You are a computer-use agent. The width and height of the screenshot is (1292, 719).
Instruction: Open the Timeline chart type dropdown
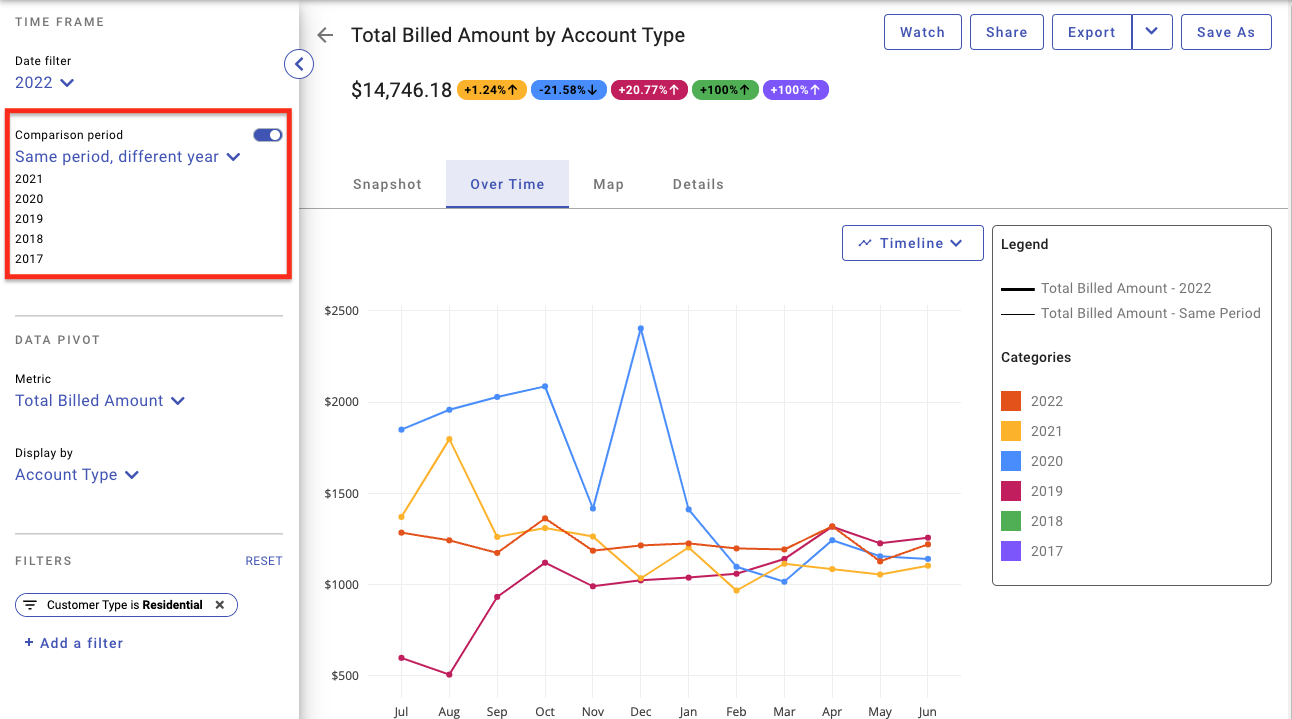(x=913, y=243)
